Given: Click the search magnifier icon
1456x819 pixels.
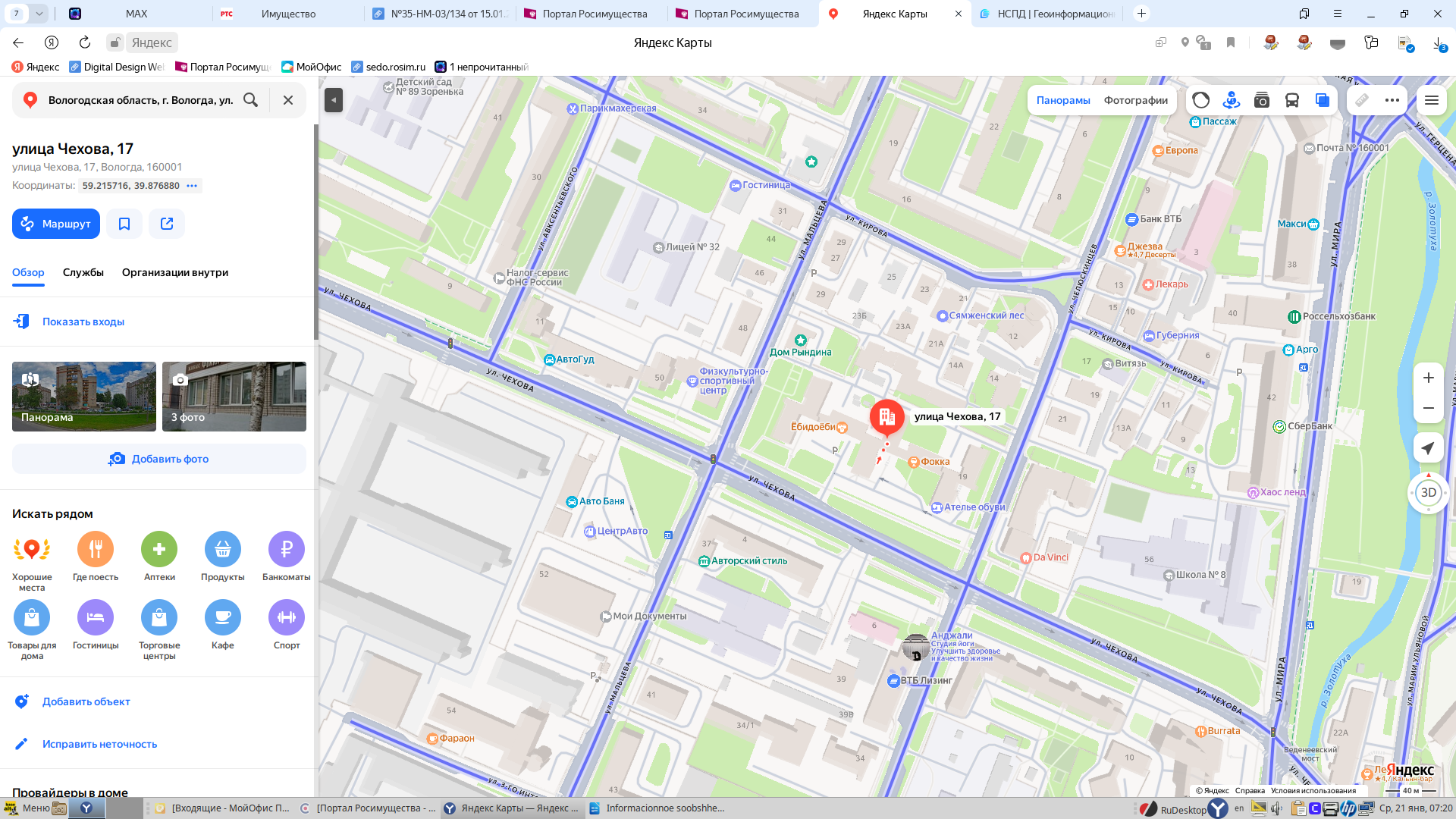Looking at the screenshot, I should [250, 100].
